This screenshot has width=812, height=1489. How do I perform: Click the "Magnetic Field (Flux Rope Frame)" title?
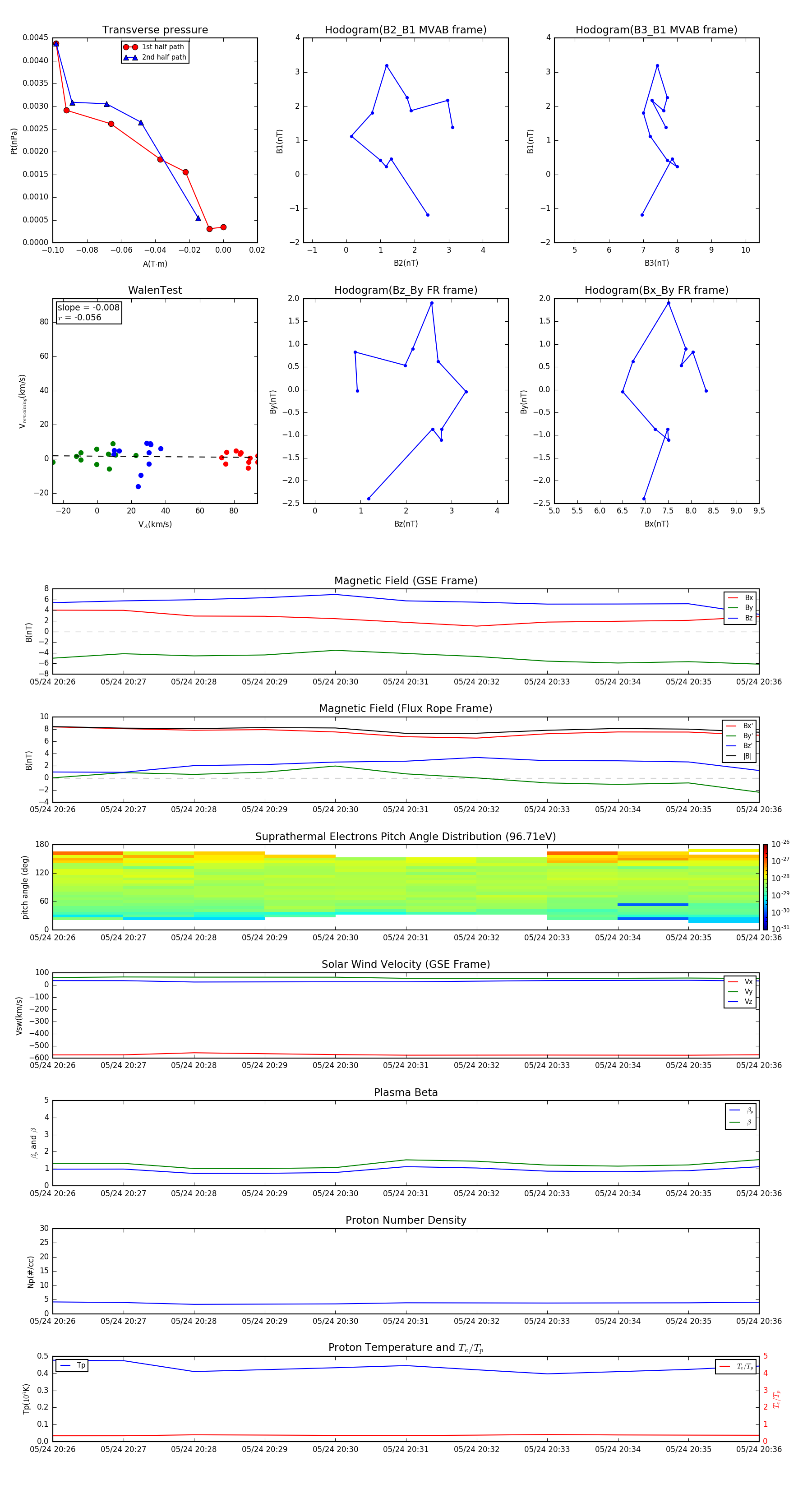coord(406,709)
